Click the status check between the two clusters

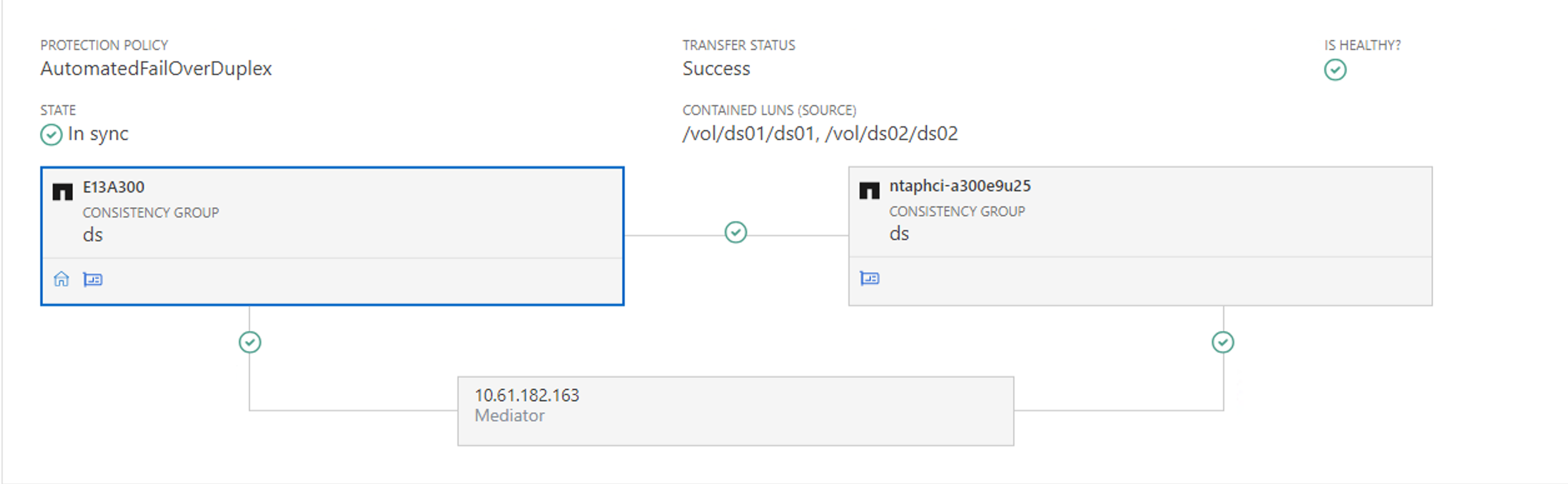(735, 233)
